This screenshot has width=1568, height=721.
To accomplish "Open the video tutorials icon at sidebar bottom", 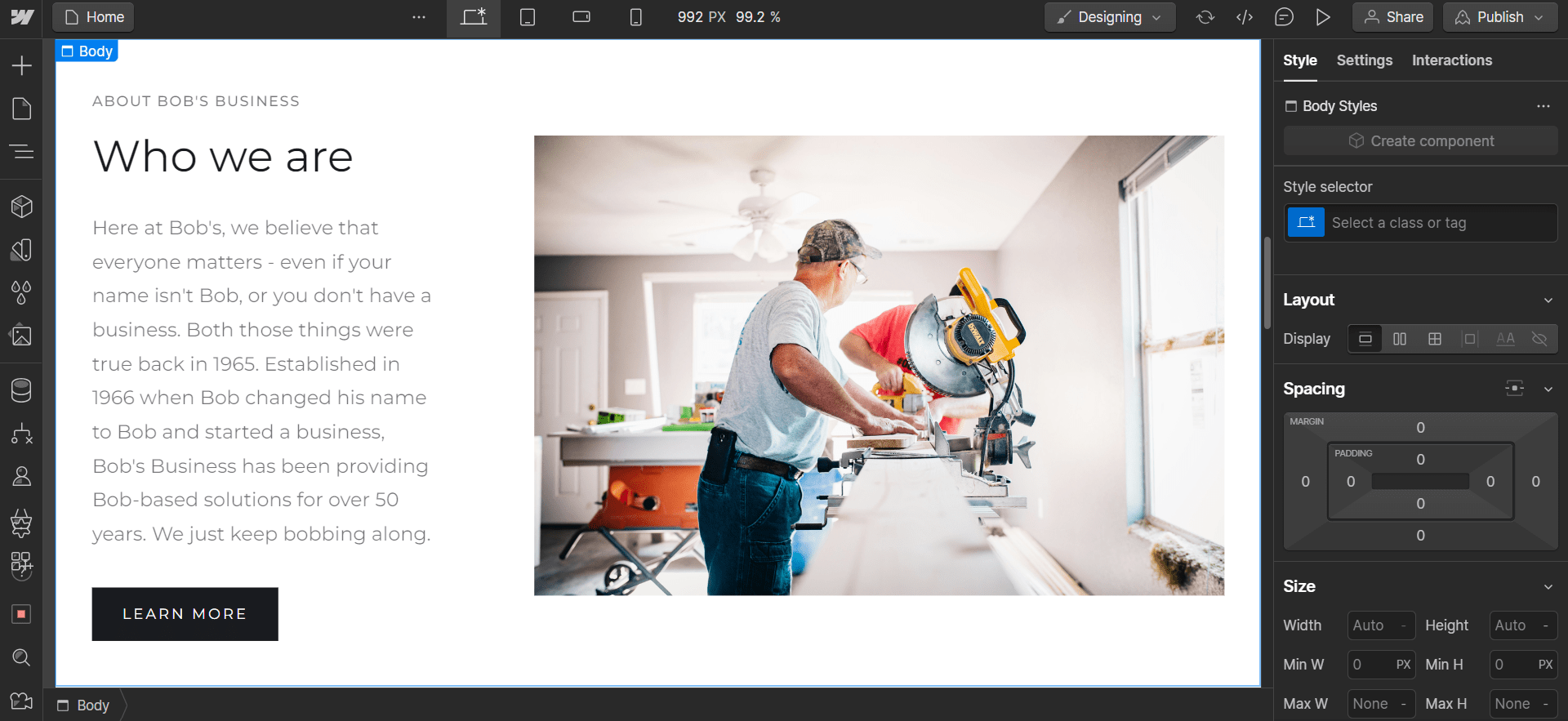I will click(x=22, y=701).
